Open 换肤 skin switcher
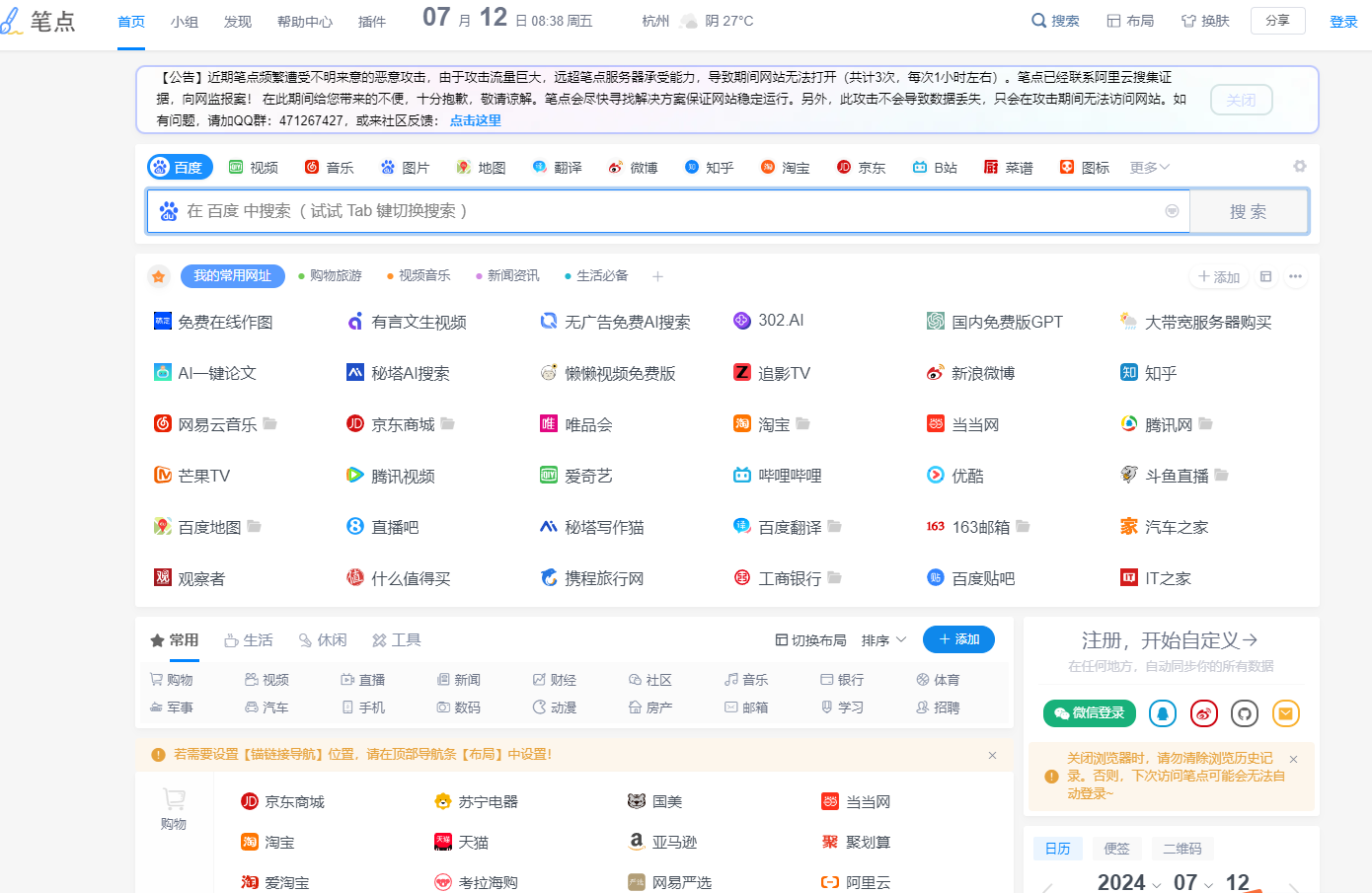Image resolution: width=1372 pixels, height=893 pixels. (1205, 21)
